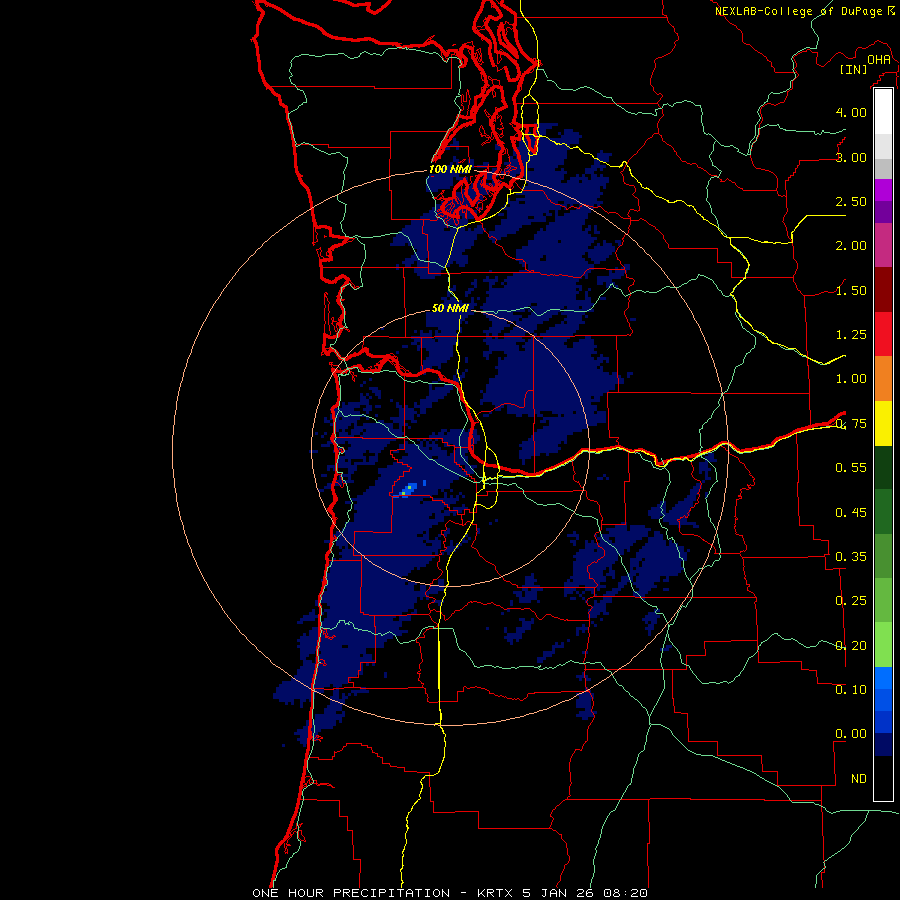The image size is (900, 900).
Task: Select the 0.00 legend value
Action: (851, 734)
